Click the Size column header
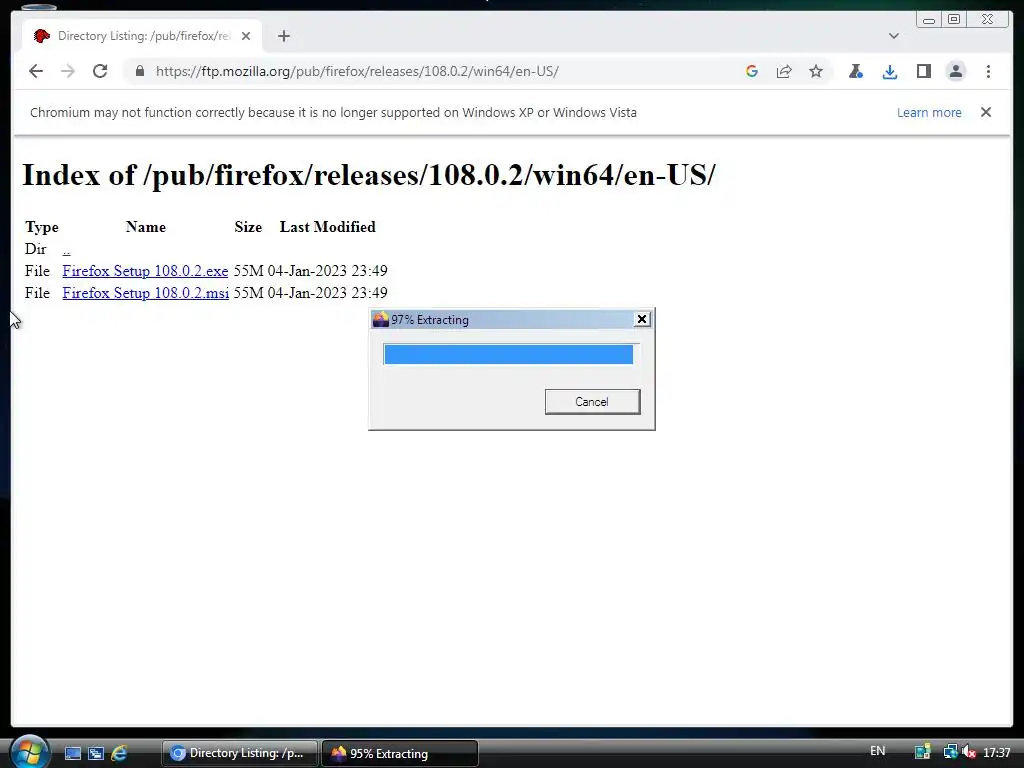1024x768 pixels. pos(248,227)
